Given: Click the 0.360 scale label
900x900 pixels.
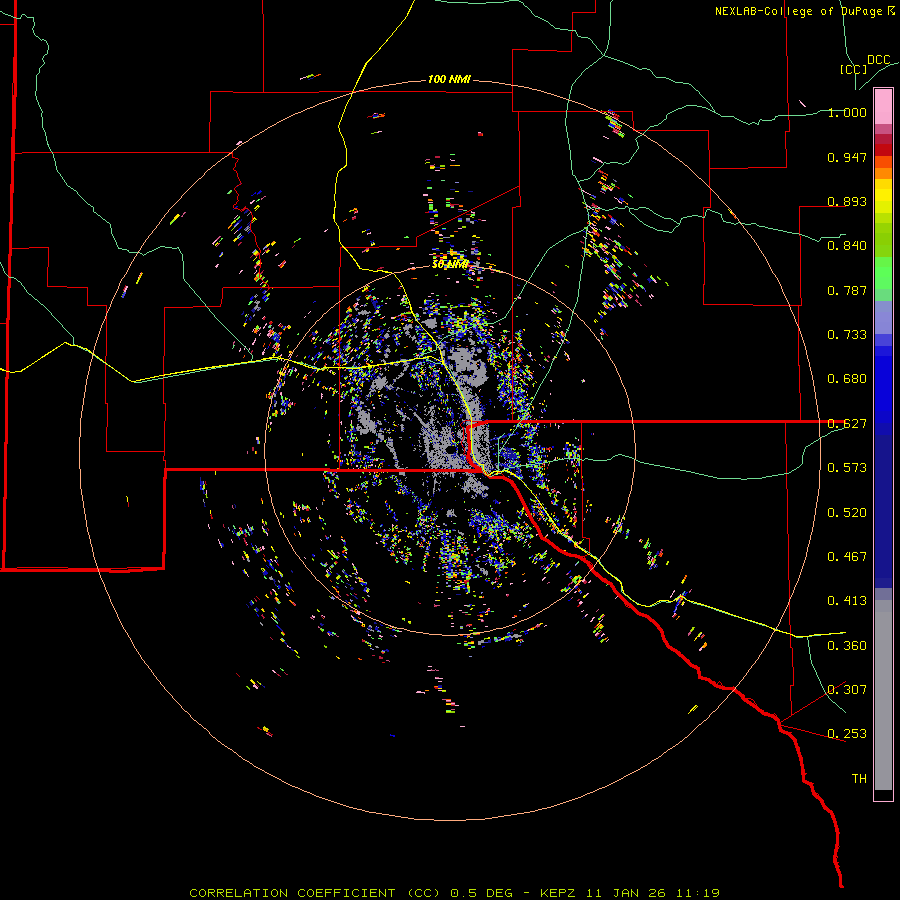Looking at the screenshot, I should point(847,646).
